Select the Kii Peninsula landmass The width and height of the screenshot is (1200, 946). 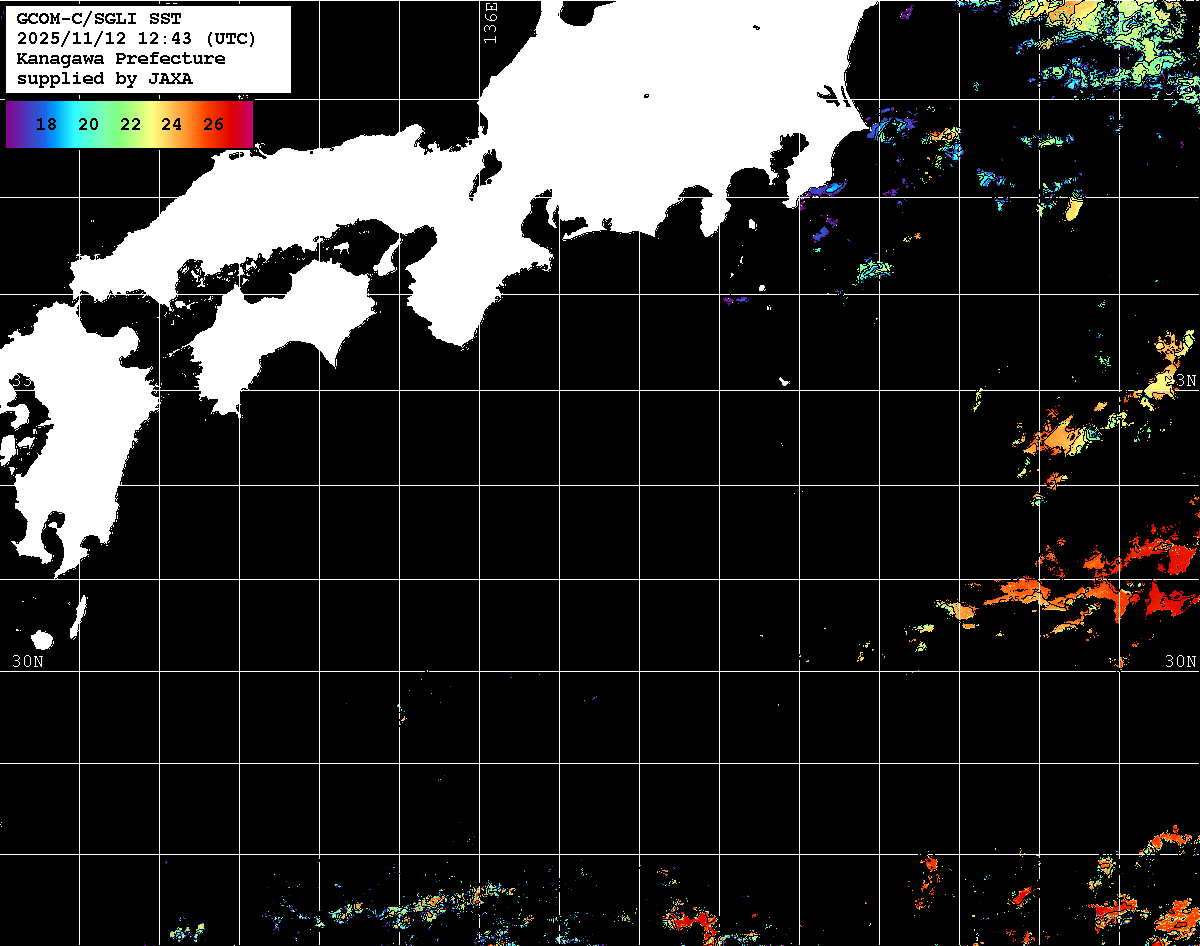[470, 290]
